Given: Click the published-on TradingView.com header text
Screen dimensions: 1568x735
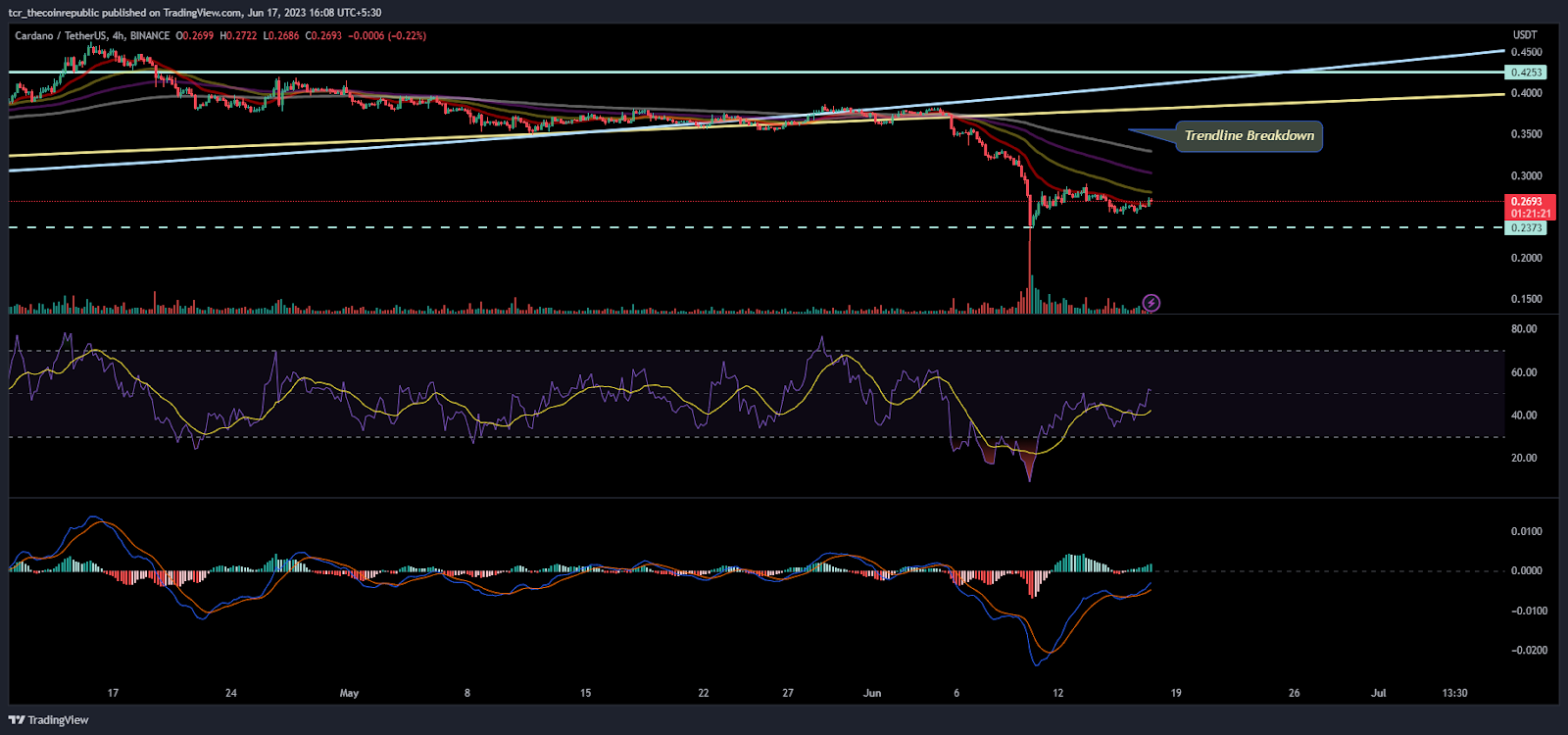Looking at the screenshot, I should click(x=195, y=13).
